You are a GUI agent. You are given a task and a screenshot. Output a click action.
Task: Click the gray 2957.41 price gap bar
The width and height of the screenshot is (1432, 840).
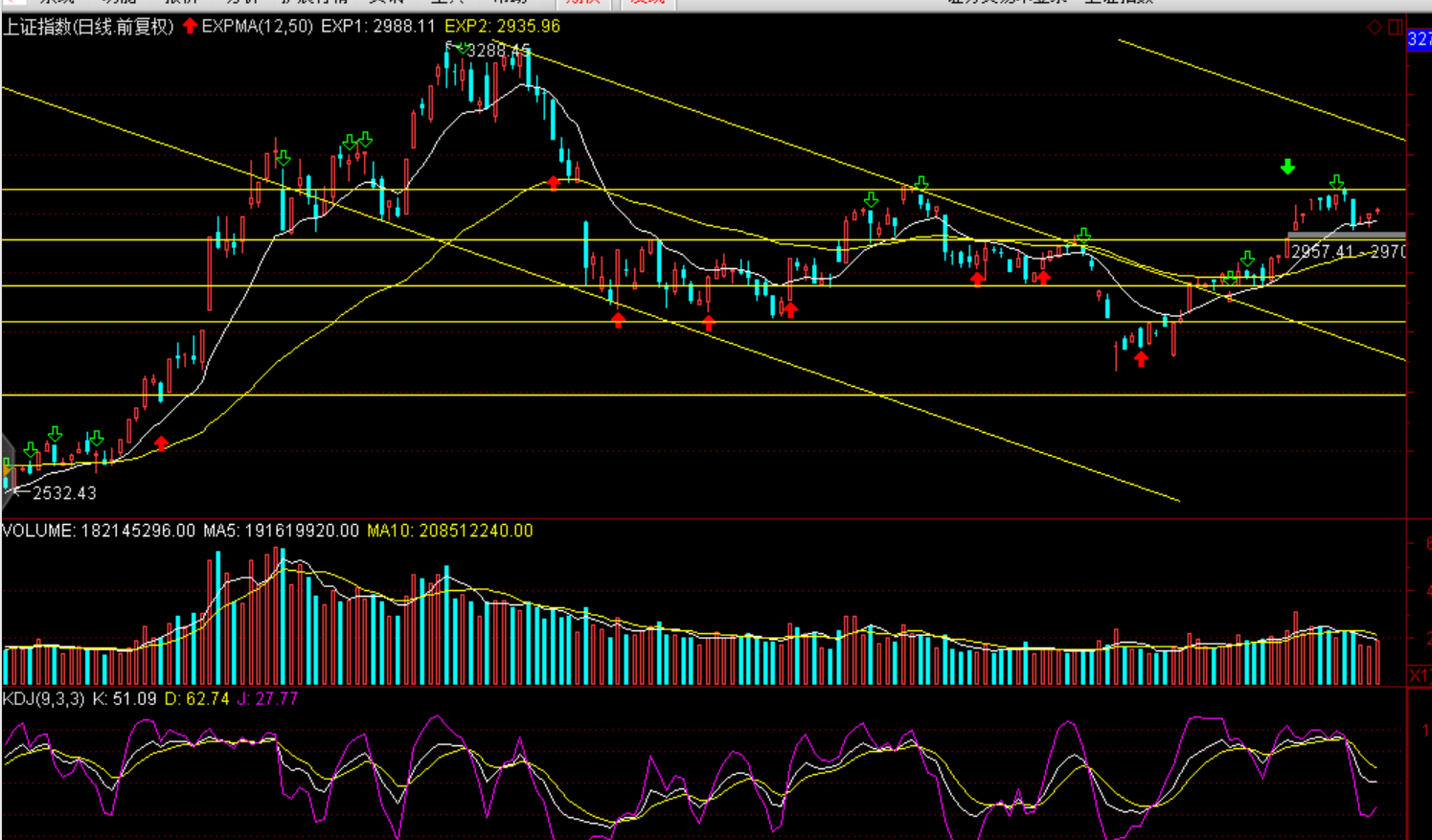(x=1346, y=235)
